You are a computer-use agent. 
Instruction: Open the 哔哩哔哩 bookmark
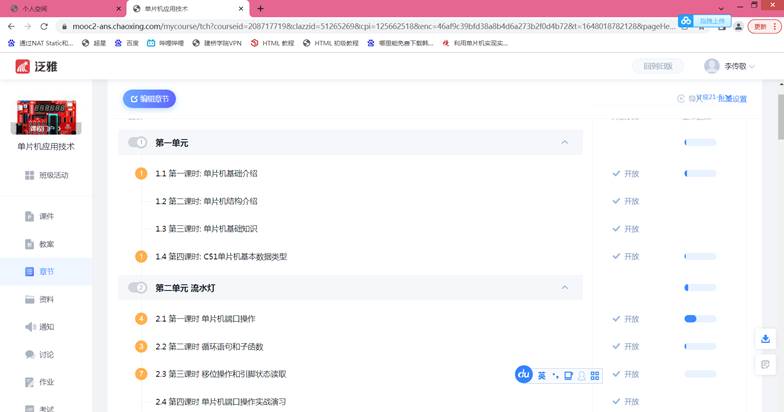tap(166, 43)
